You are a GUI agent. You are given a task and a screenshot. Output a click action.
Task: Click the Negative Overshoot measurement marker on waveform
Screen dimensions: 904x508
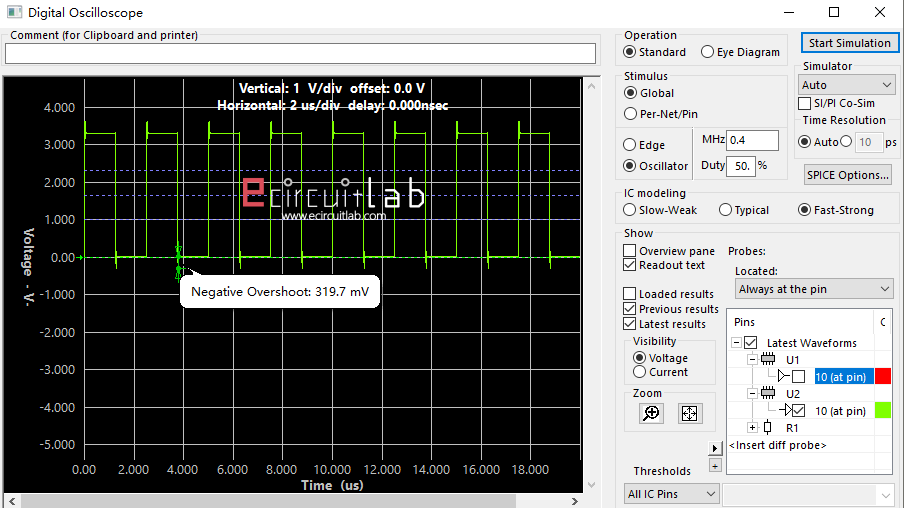[x=179, y=269]
